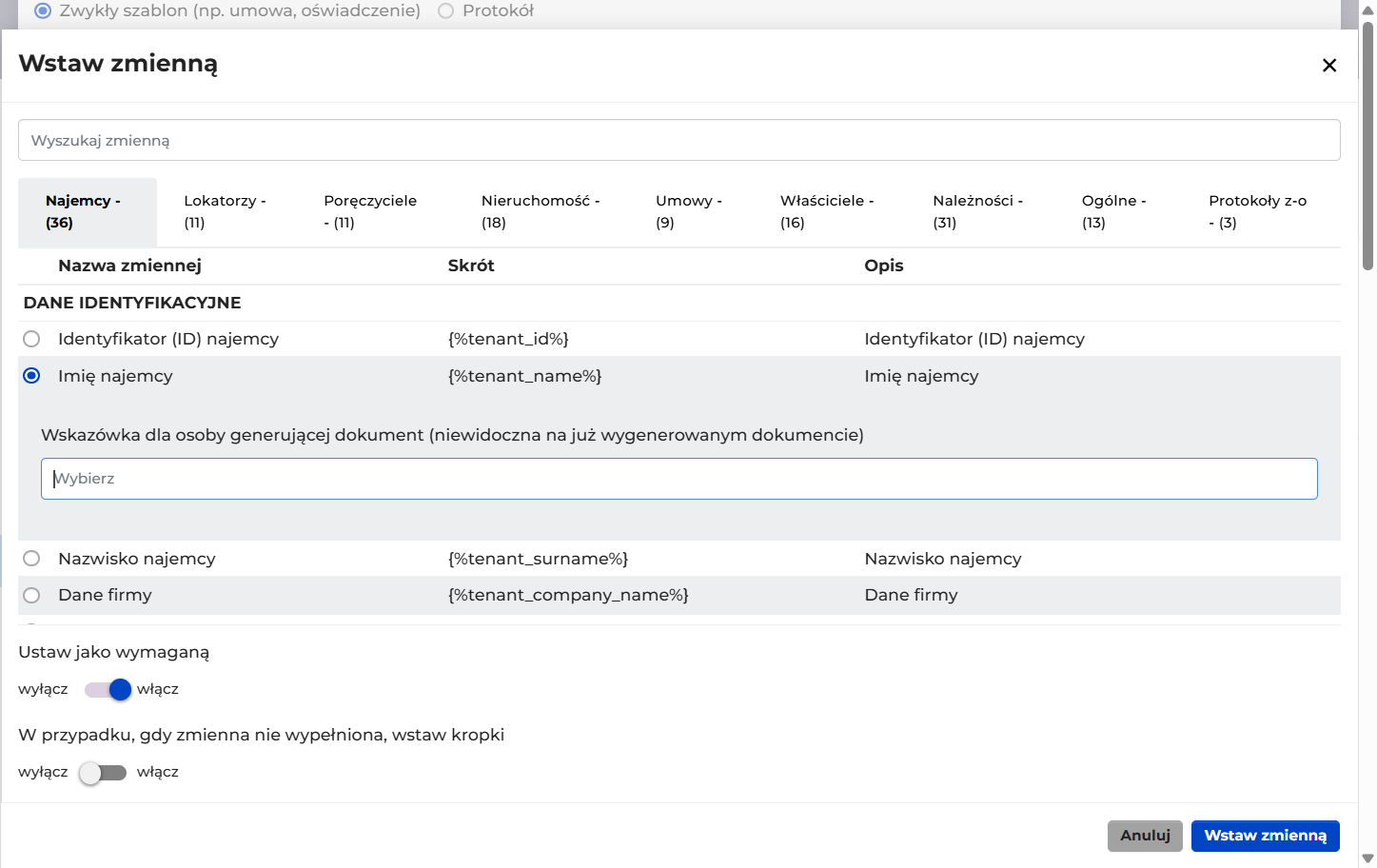Viewport: 1377px width, 868px height.
Task: Click the page scroll-down arrow
Action: 1367,858
